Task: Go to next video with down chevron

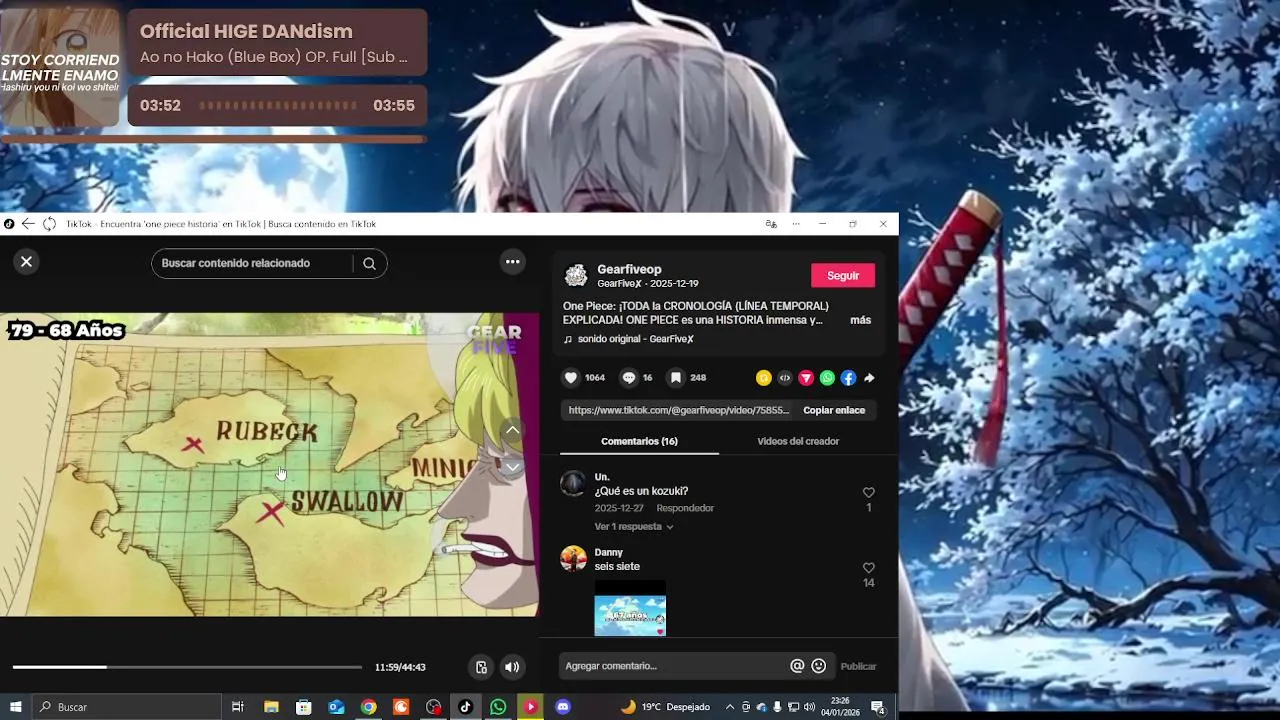Action: pyautogui.click(x=512, y=467)
